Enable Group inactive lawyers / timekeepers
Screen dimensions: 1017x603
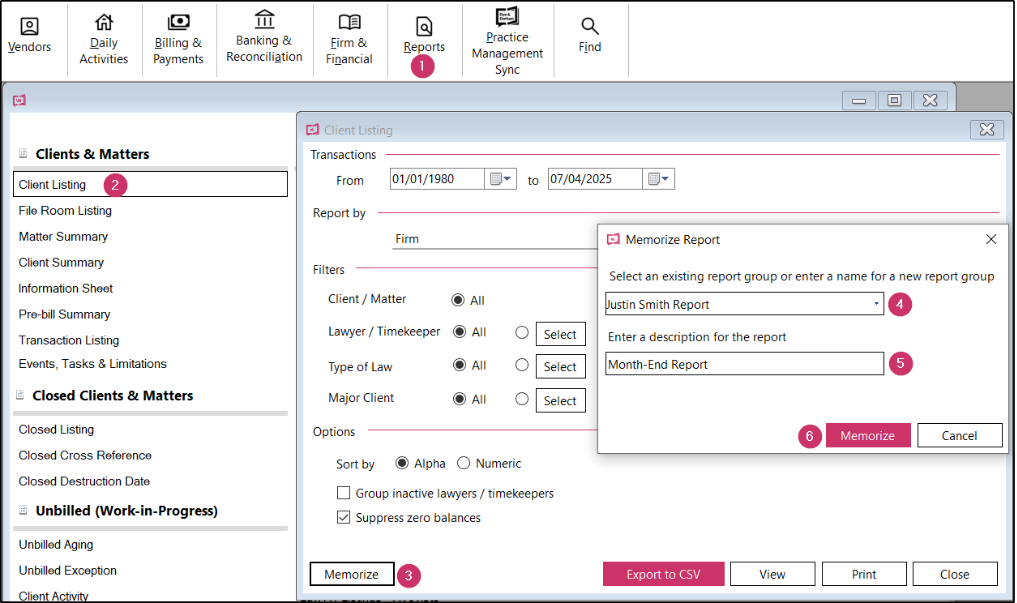coord(344,493)
